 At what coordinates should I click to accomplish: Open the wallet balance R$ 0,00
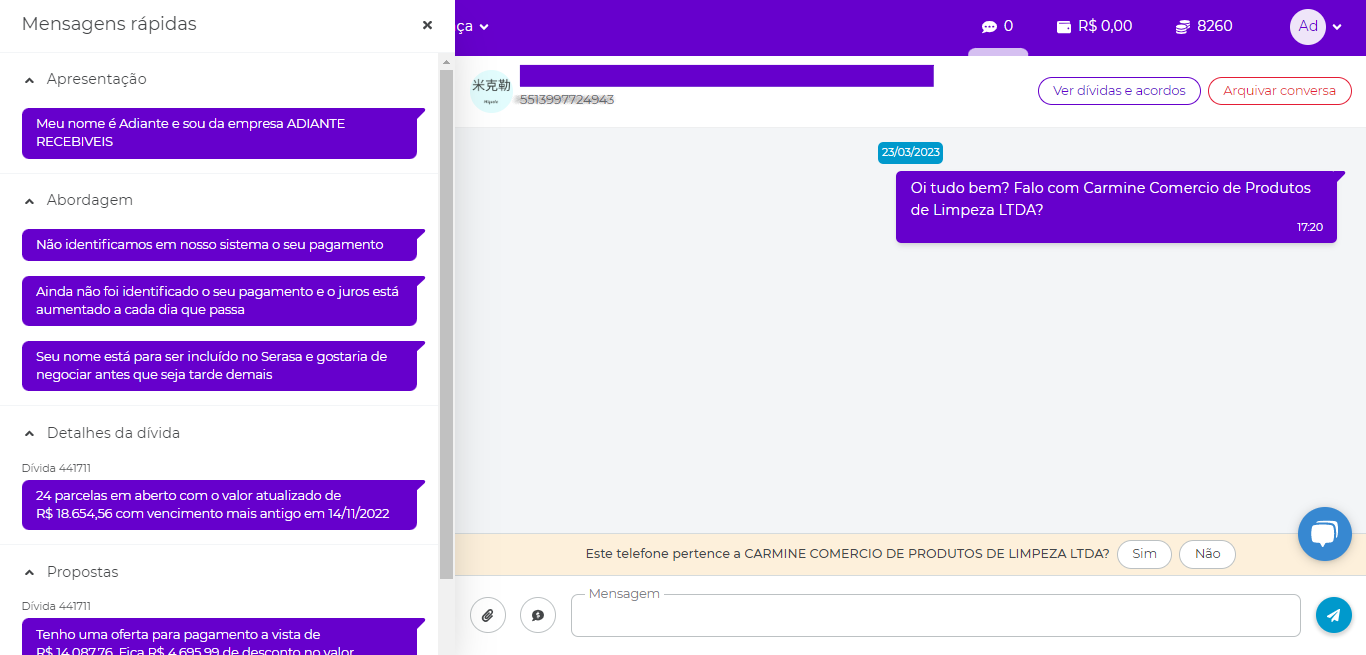point(1094,26)
